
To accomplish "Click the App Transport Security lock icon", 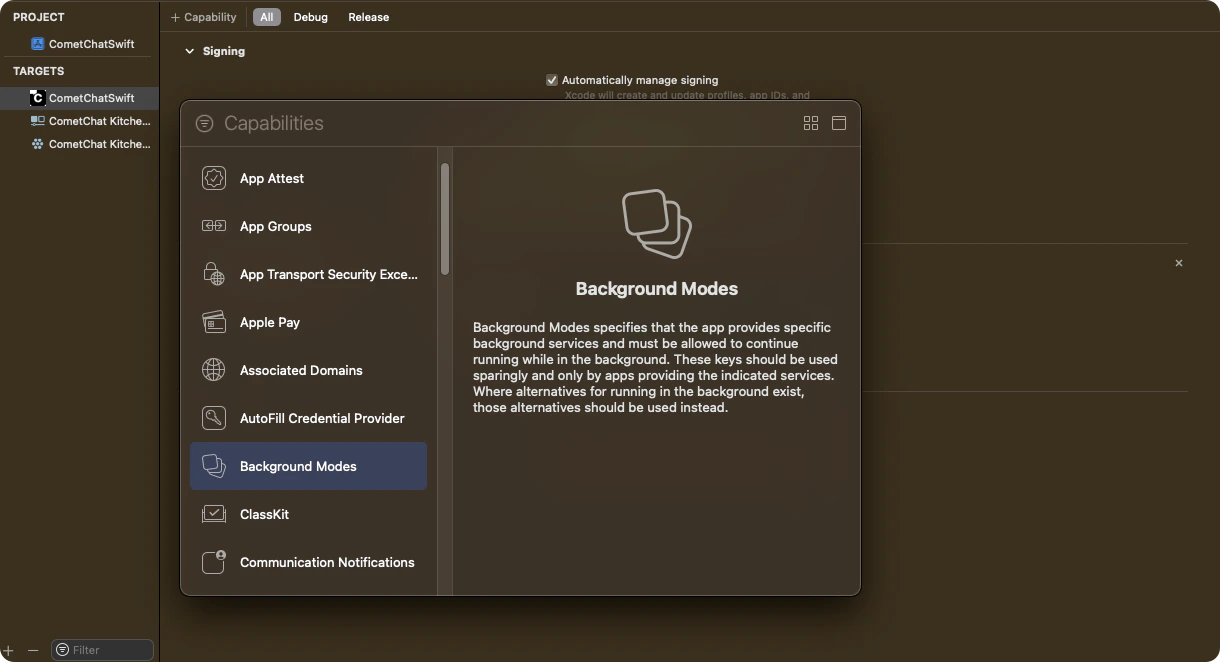I will click(x=214, y=274).
